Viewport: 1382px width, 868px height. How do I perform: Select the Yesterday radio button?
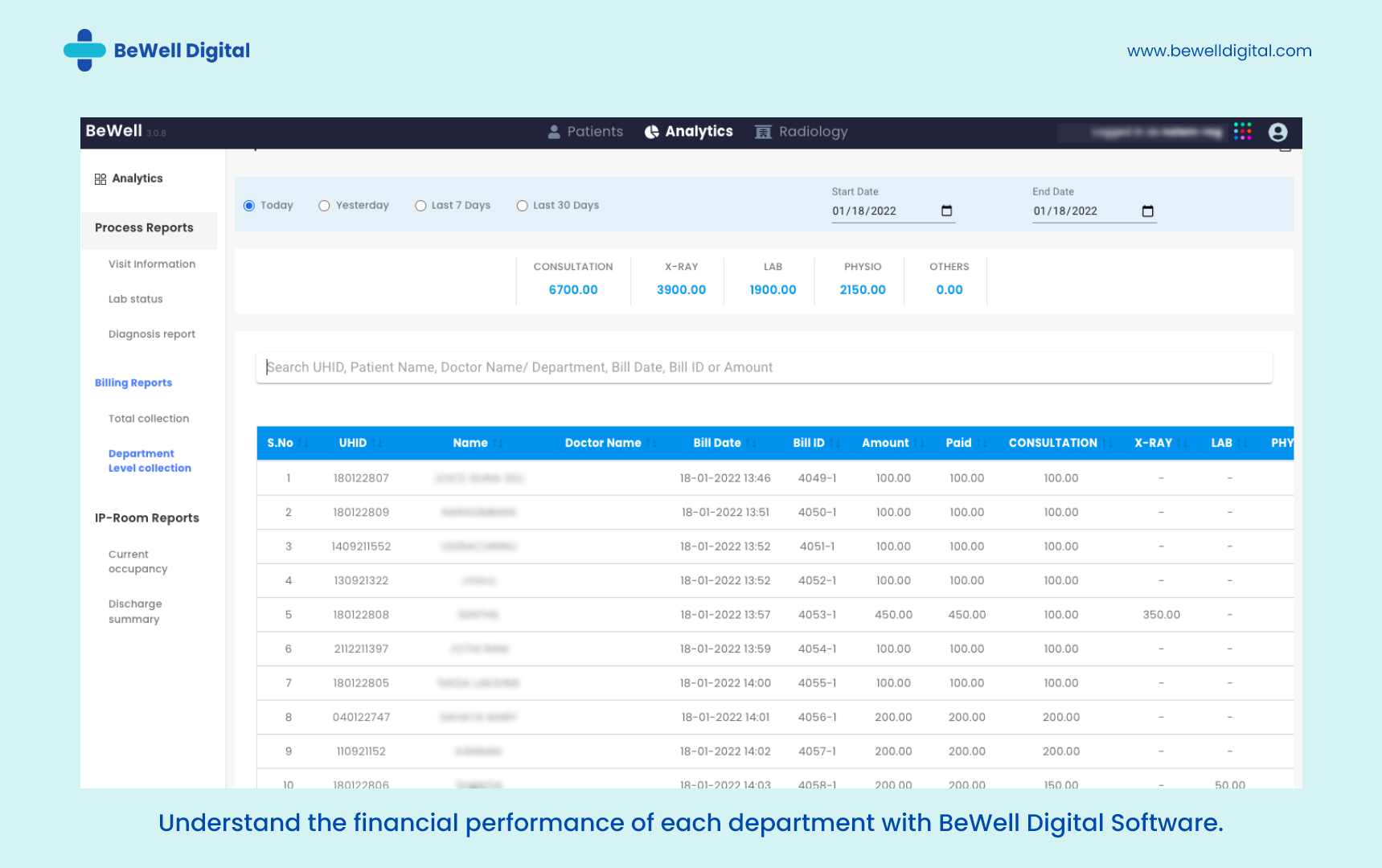(324, 205)
